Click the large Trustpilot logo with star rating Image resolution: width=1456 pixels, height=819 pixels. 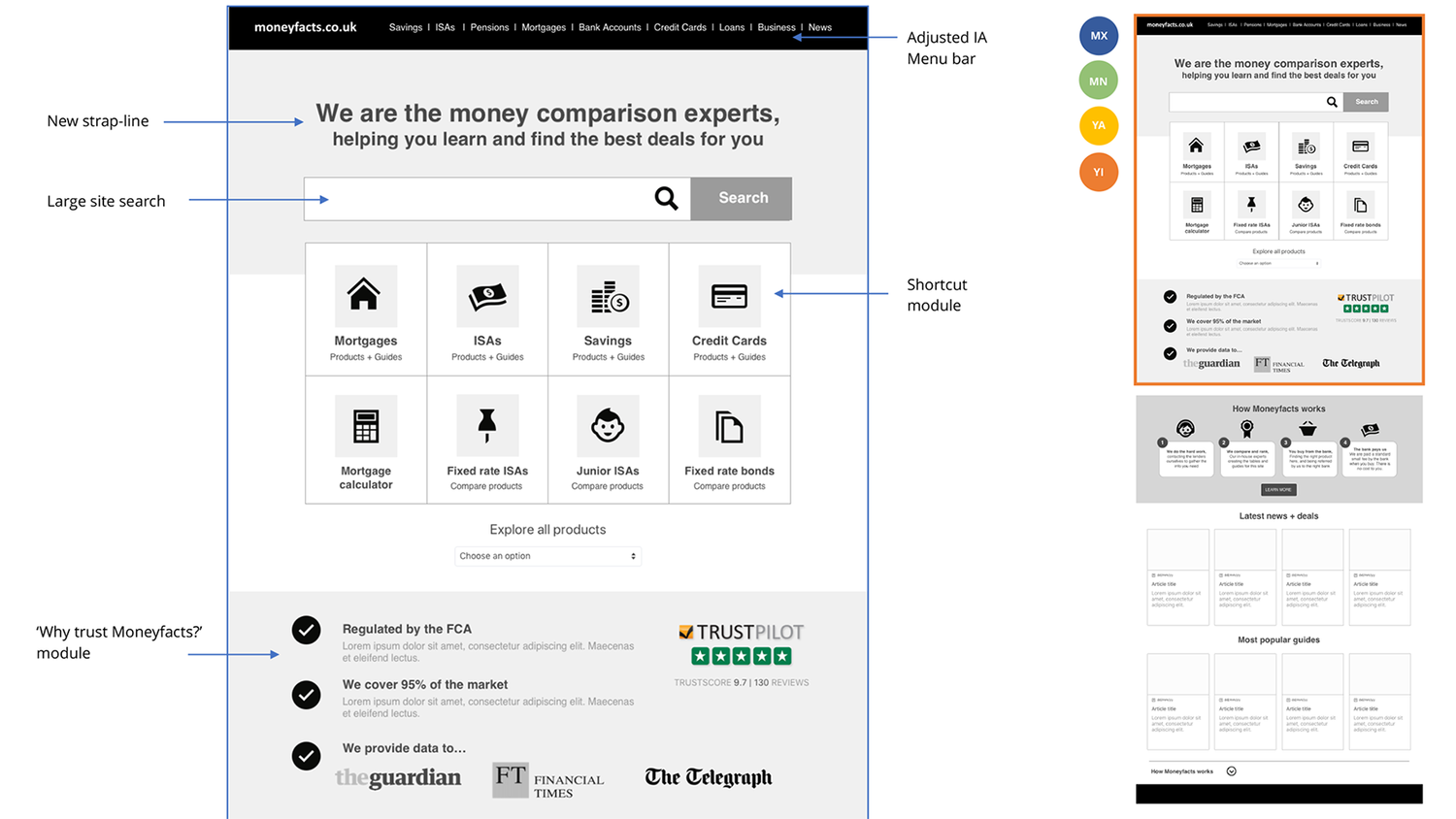[x=742, y=644]
